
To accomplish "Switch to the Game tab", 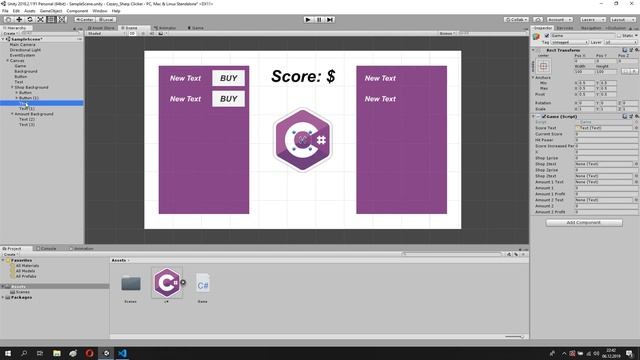I will [196, 28].
